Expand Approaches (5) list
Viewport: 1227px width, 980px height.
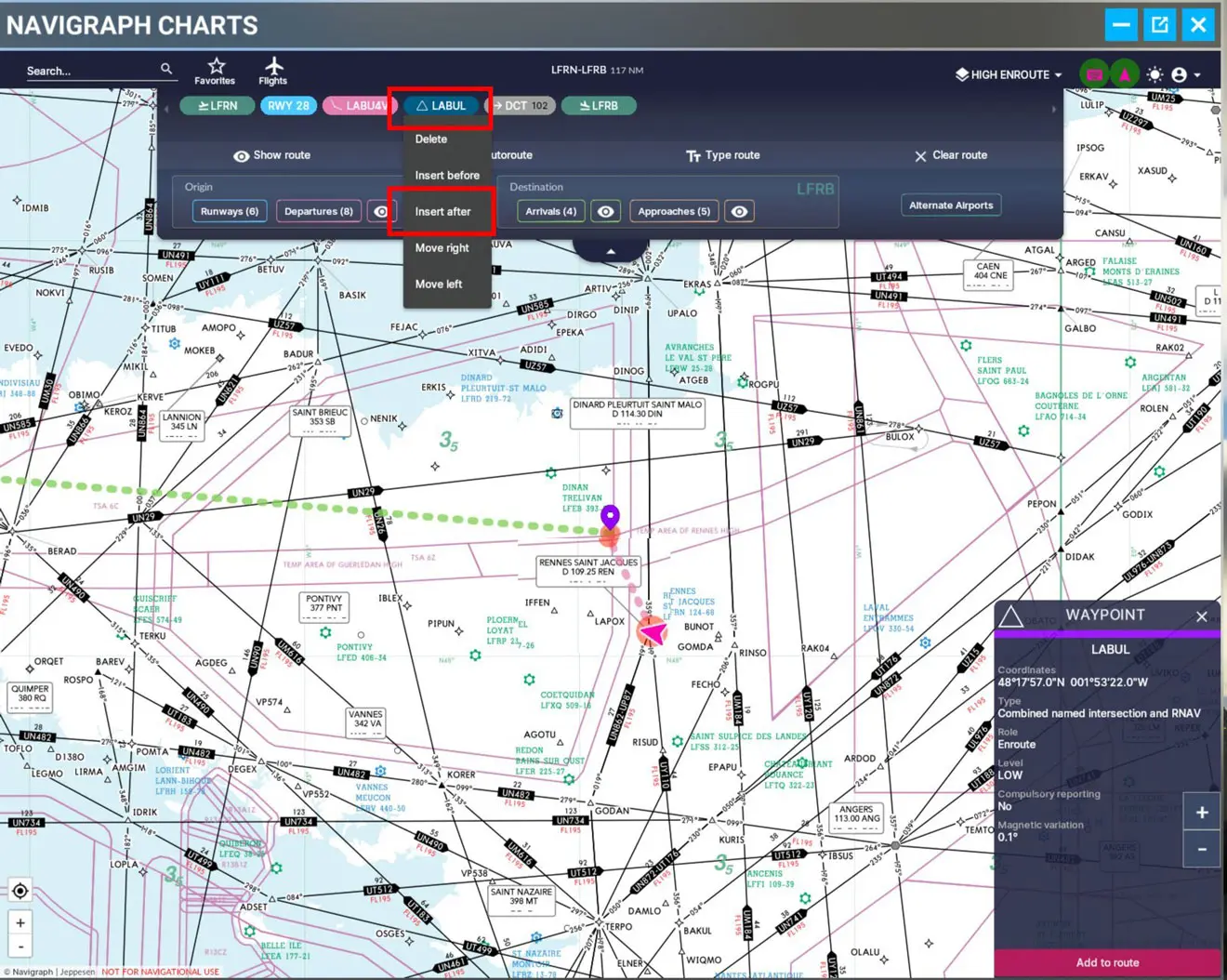pyautogui.click(x=674, y=212)
